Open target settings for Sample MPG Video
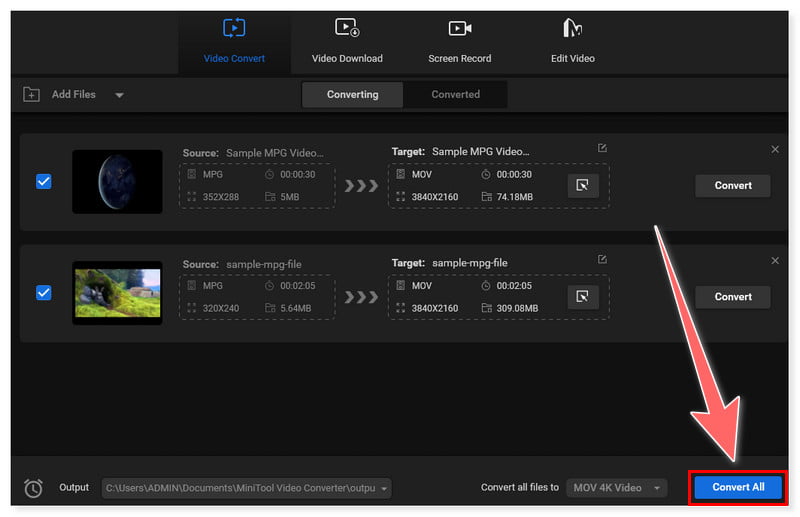Image resolution: width=800 pixels, height=517 pixels. [x=582, y=185]
